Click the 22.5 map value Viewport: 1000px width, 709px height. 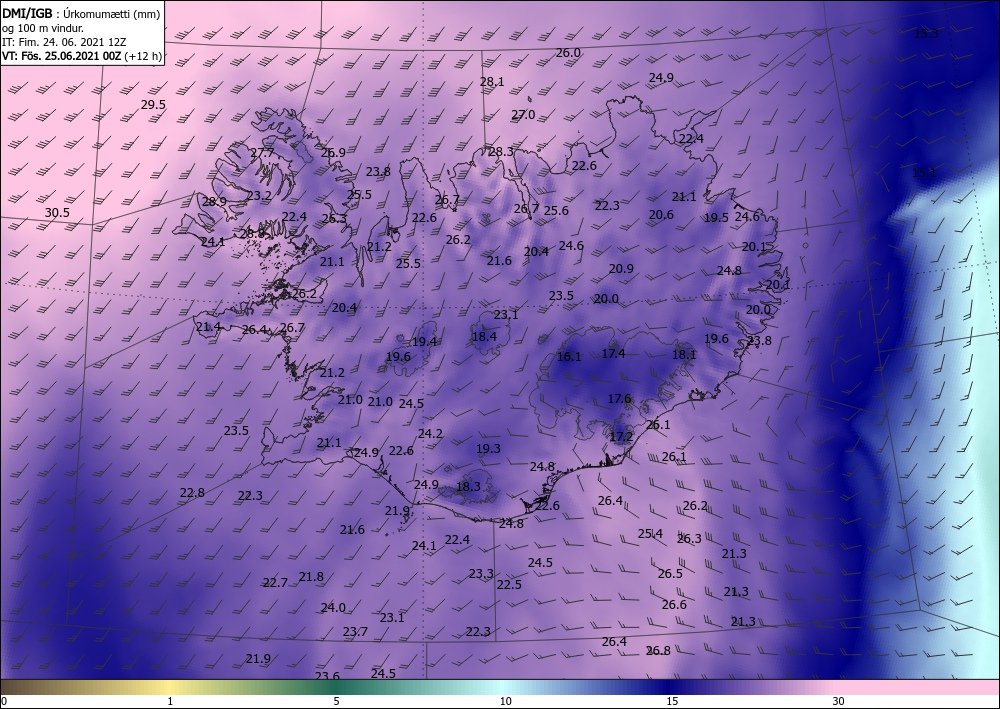coord(509,585)
